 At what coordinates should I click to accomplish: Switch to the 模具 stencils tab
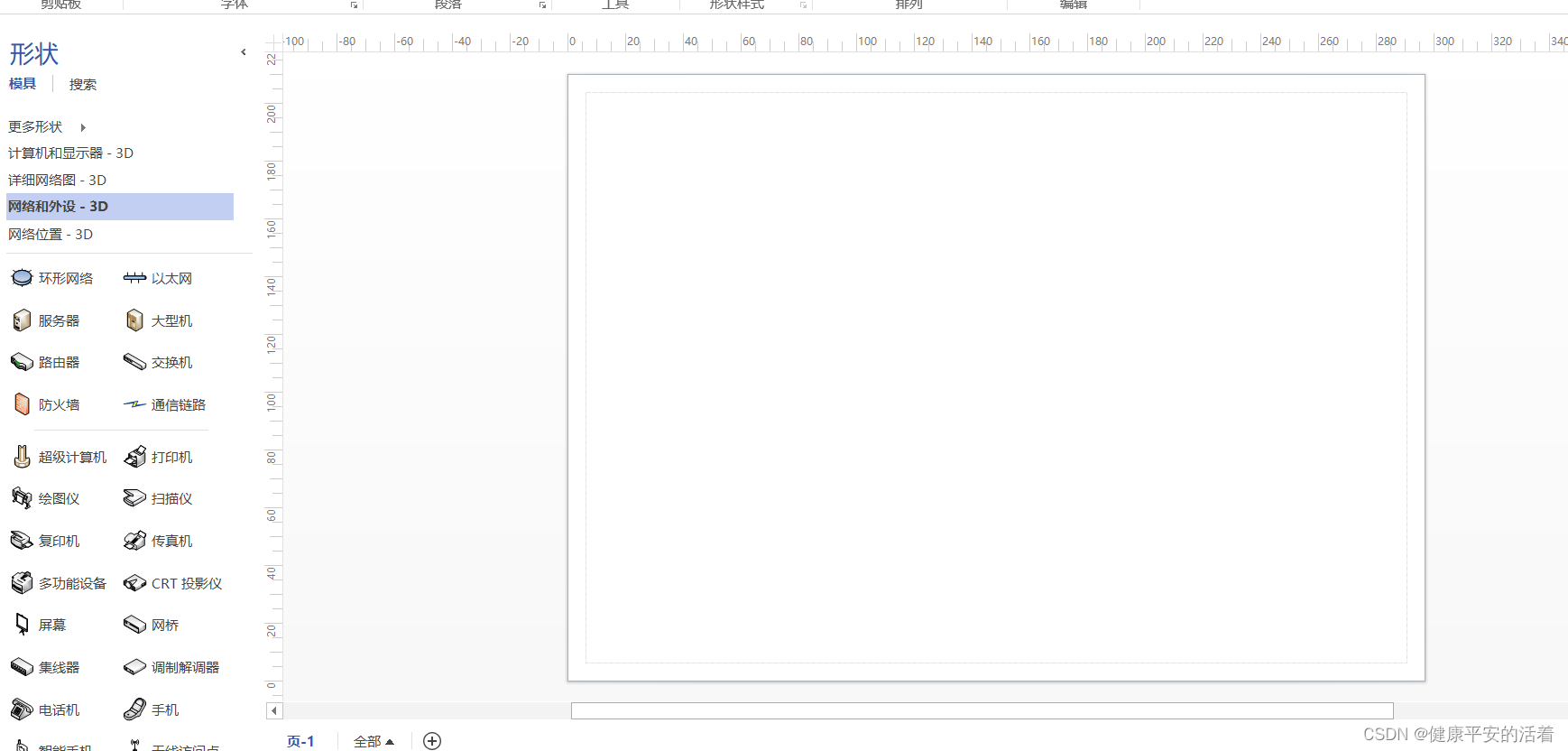[x=23, y=84]
